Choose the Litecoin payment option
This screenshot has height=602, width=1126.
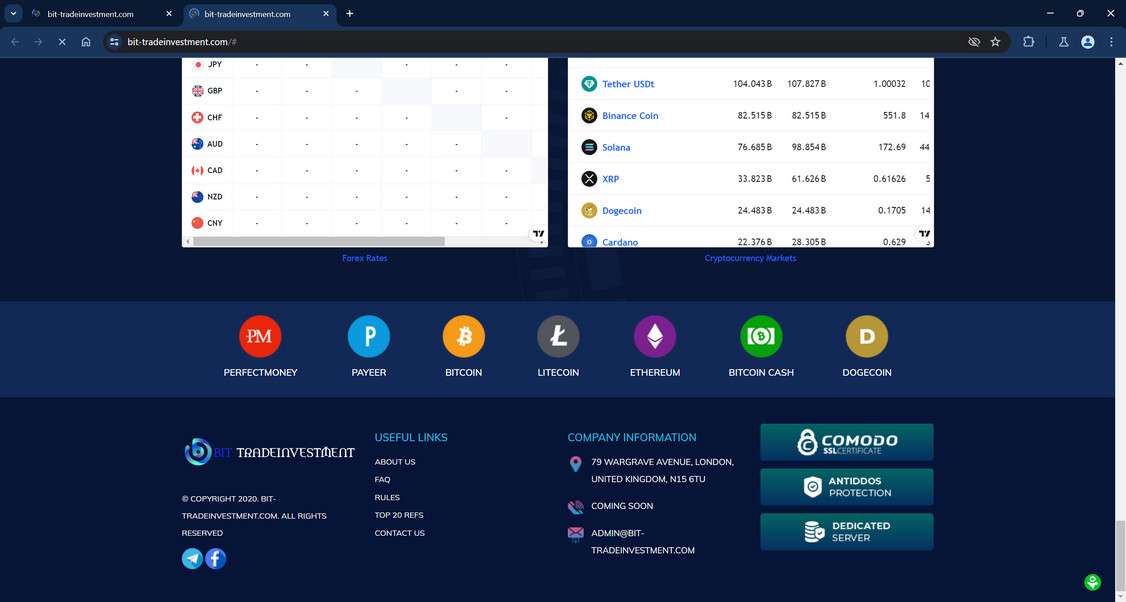[x=558, y=336]
